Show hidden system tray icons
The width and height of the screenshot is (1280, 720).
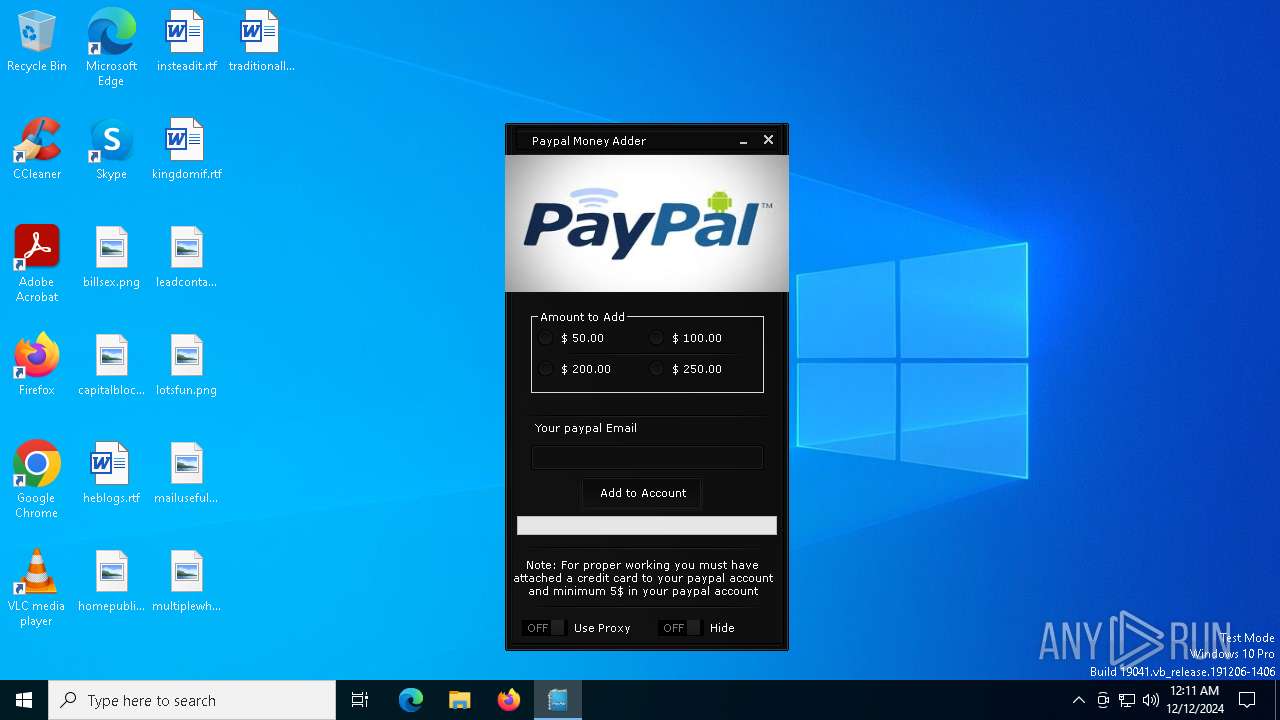[x=1078, y=700]
